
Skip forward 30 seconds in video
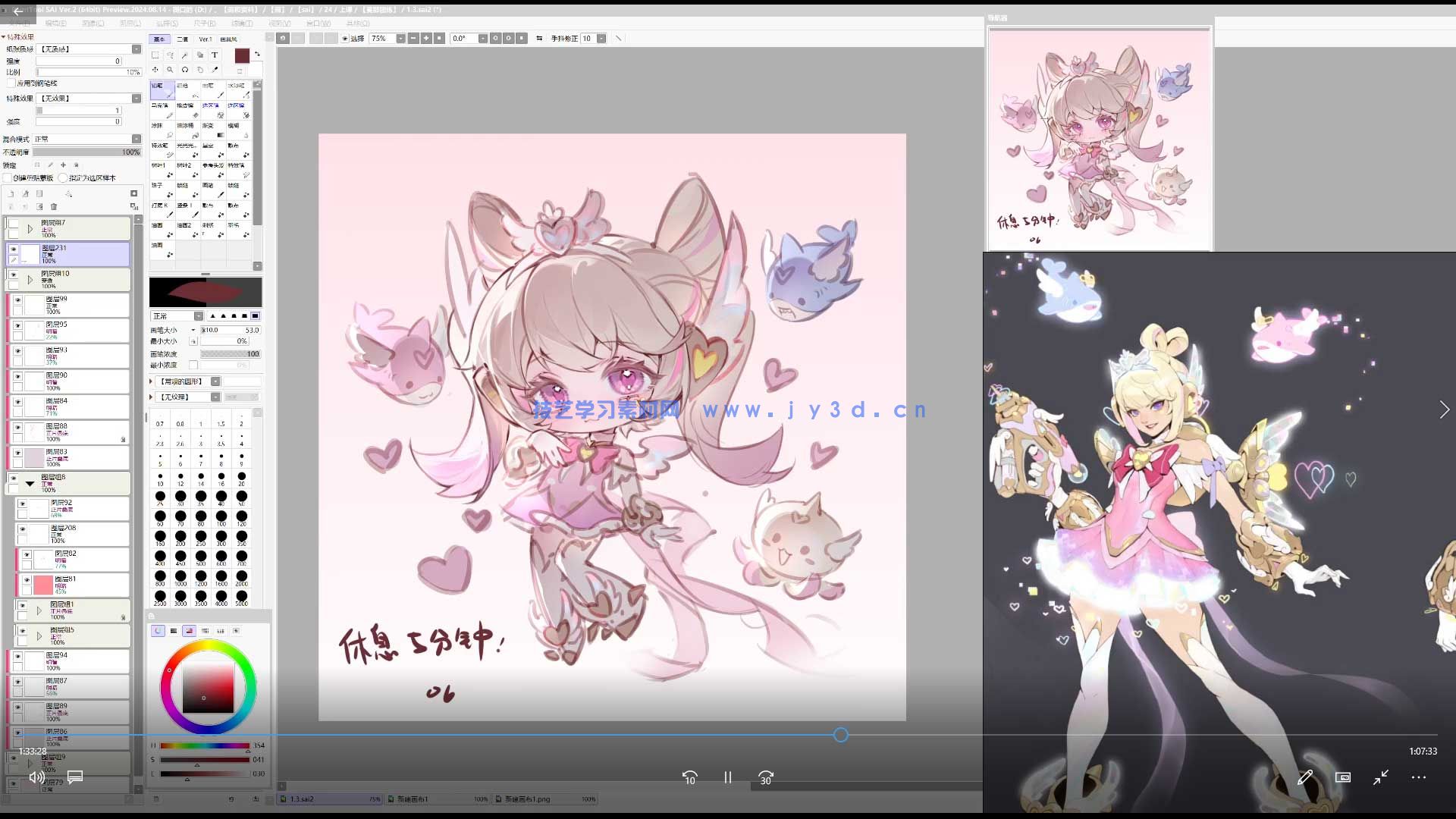[766, 777]
